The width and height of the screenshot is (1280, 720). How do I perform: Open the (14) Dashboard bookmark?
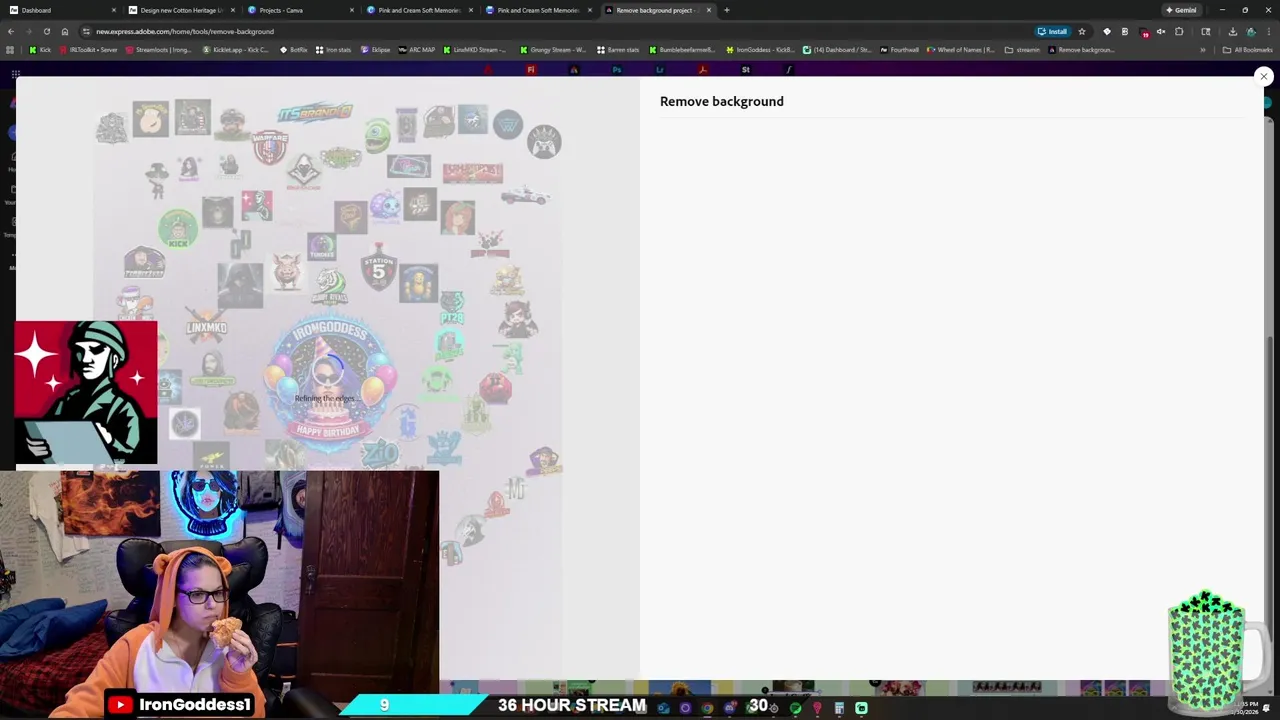(838, 50)
